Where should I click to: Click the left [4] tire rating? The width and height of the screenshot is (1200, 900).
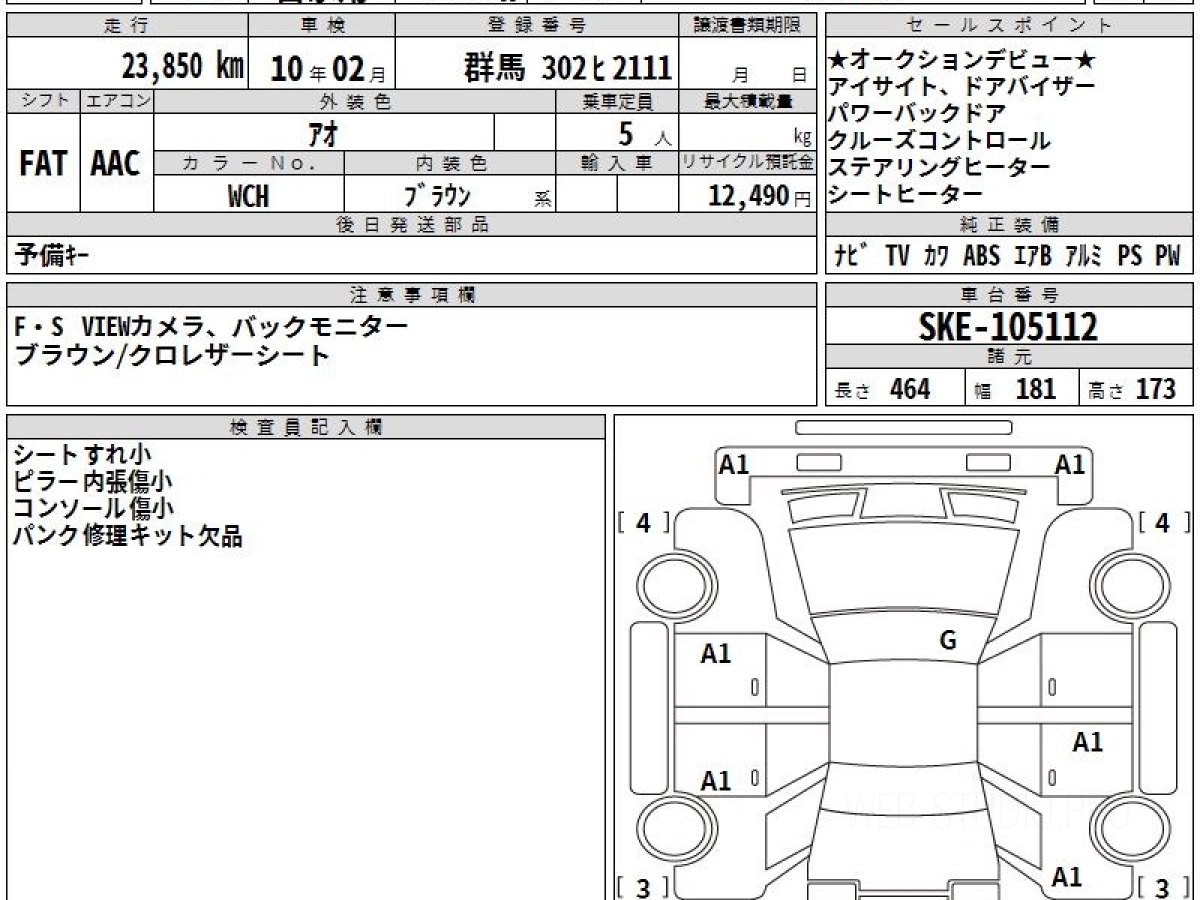click(644, 523)
